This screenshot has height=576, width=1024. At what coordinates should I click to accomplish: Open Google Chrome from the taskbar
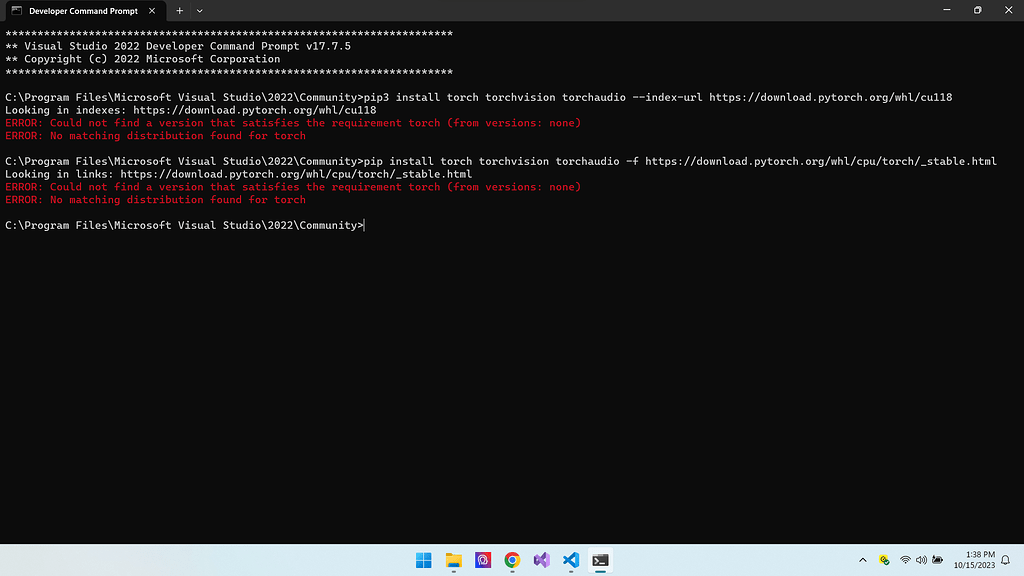[x=512, y=560]
